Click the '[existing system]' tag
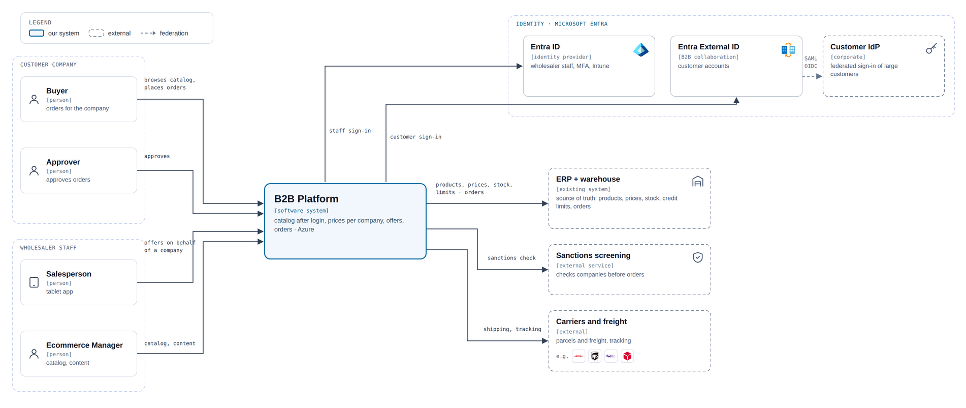The width and height of the screenshot is (966, 408). click(x=583, y=189)
